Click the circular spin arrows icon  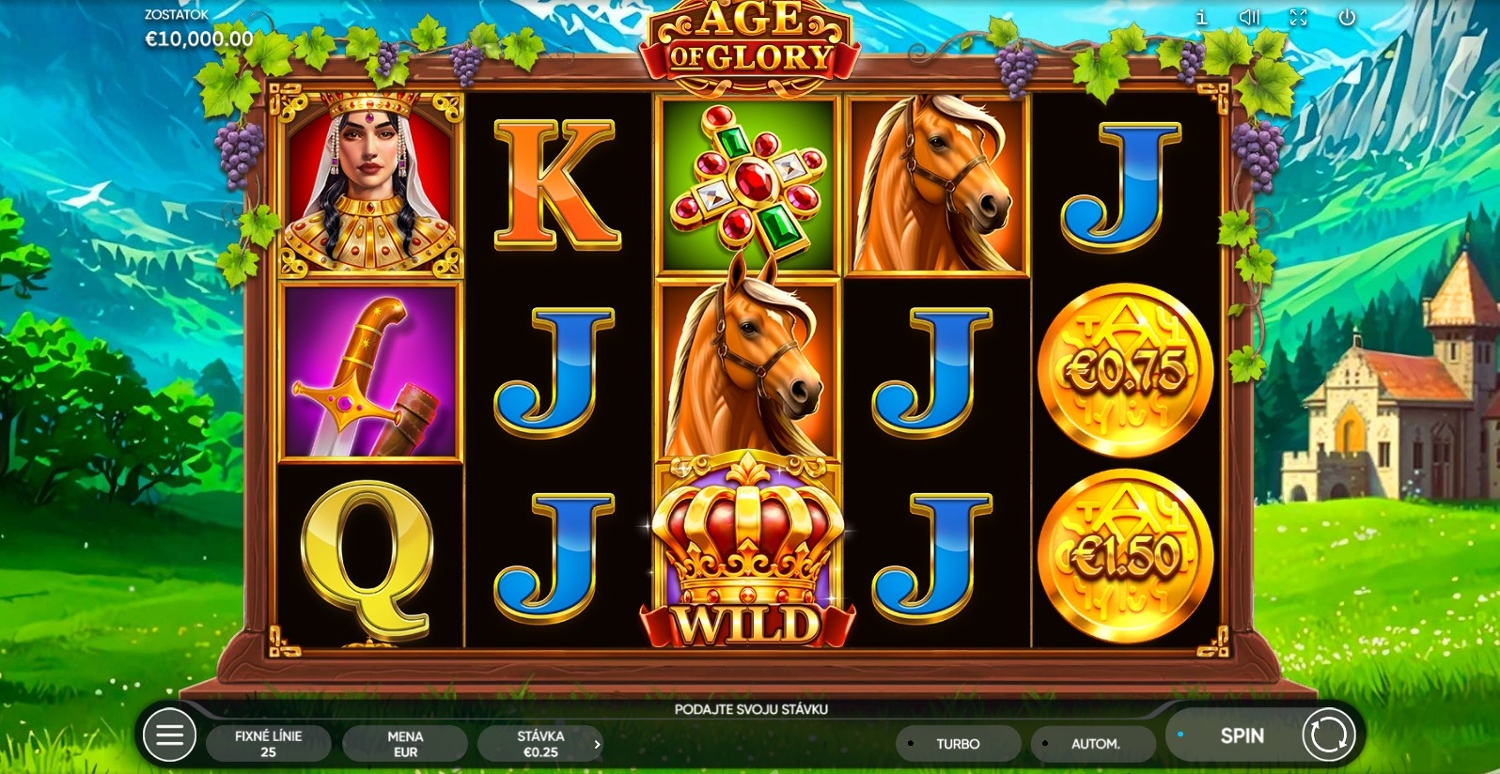click(1329, 735)
